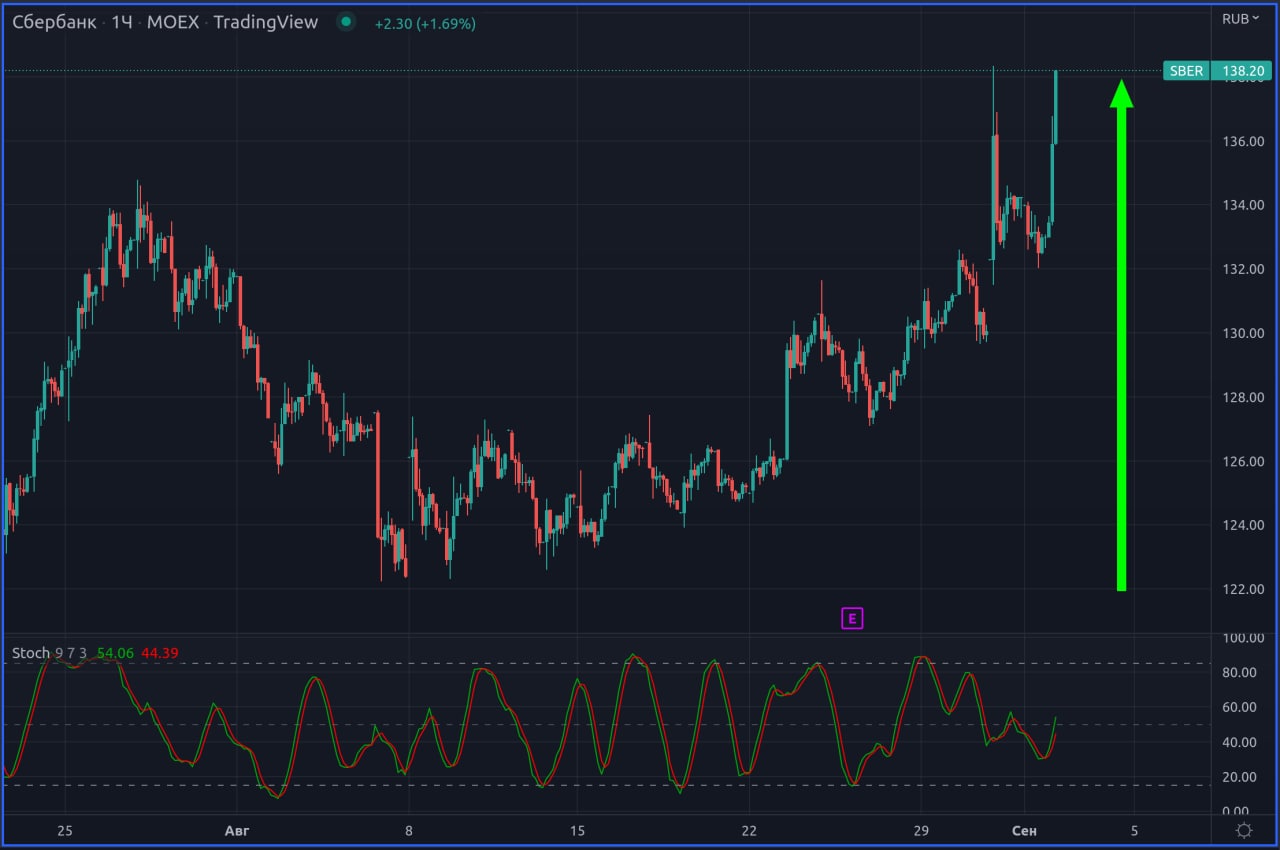Click the Сен date axis label

(1024, 831)
